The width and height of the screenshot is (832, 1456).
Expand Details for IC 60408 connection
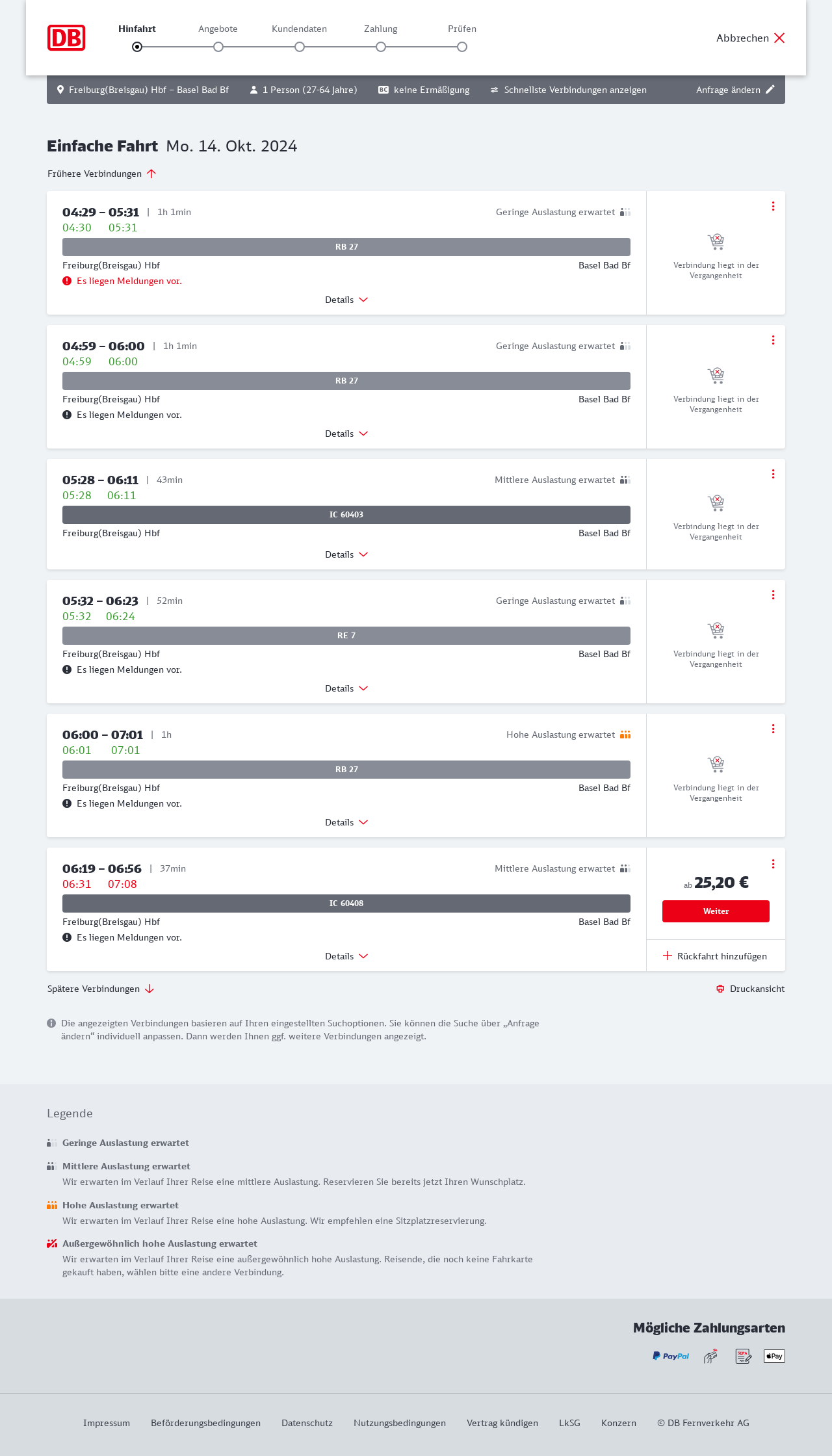click(346, 956)
